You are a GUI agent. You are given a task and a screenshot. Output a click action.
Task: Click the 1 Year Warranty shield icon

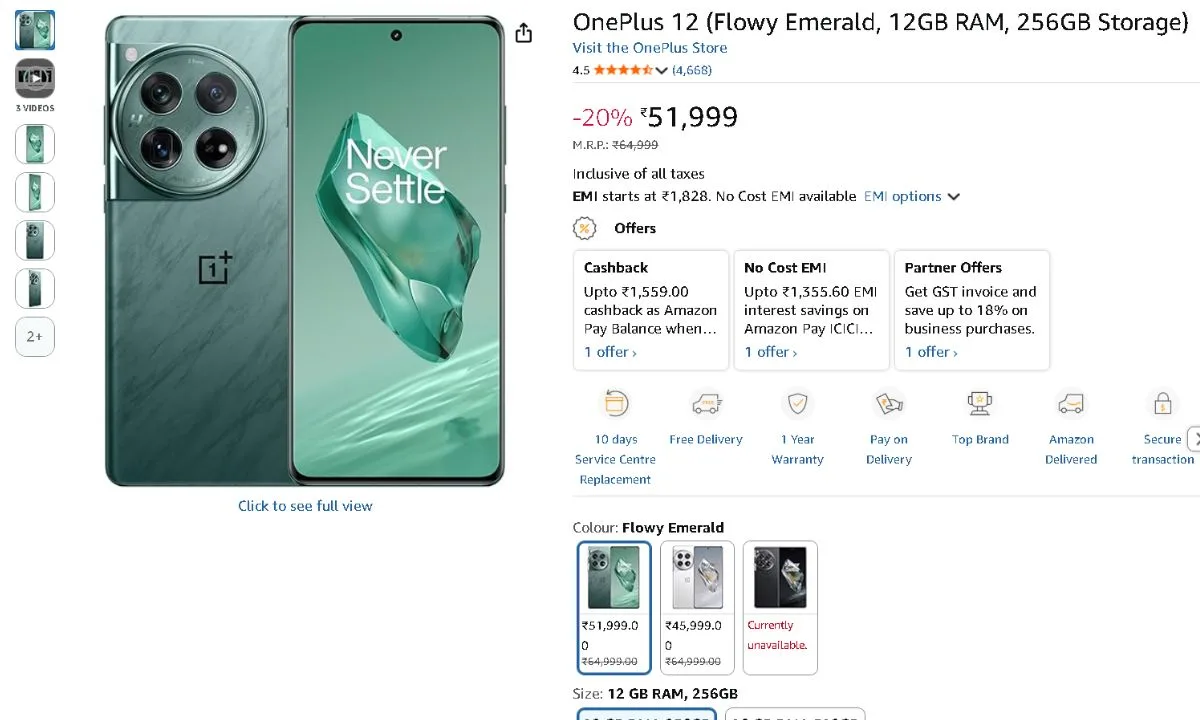coord(797,404)
